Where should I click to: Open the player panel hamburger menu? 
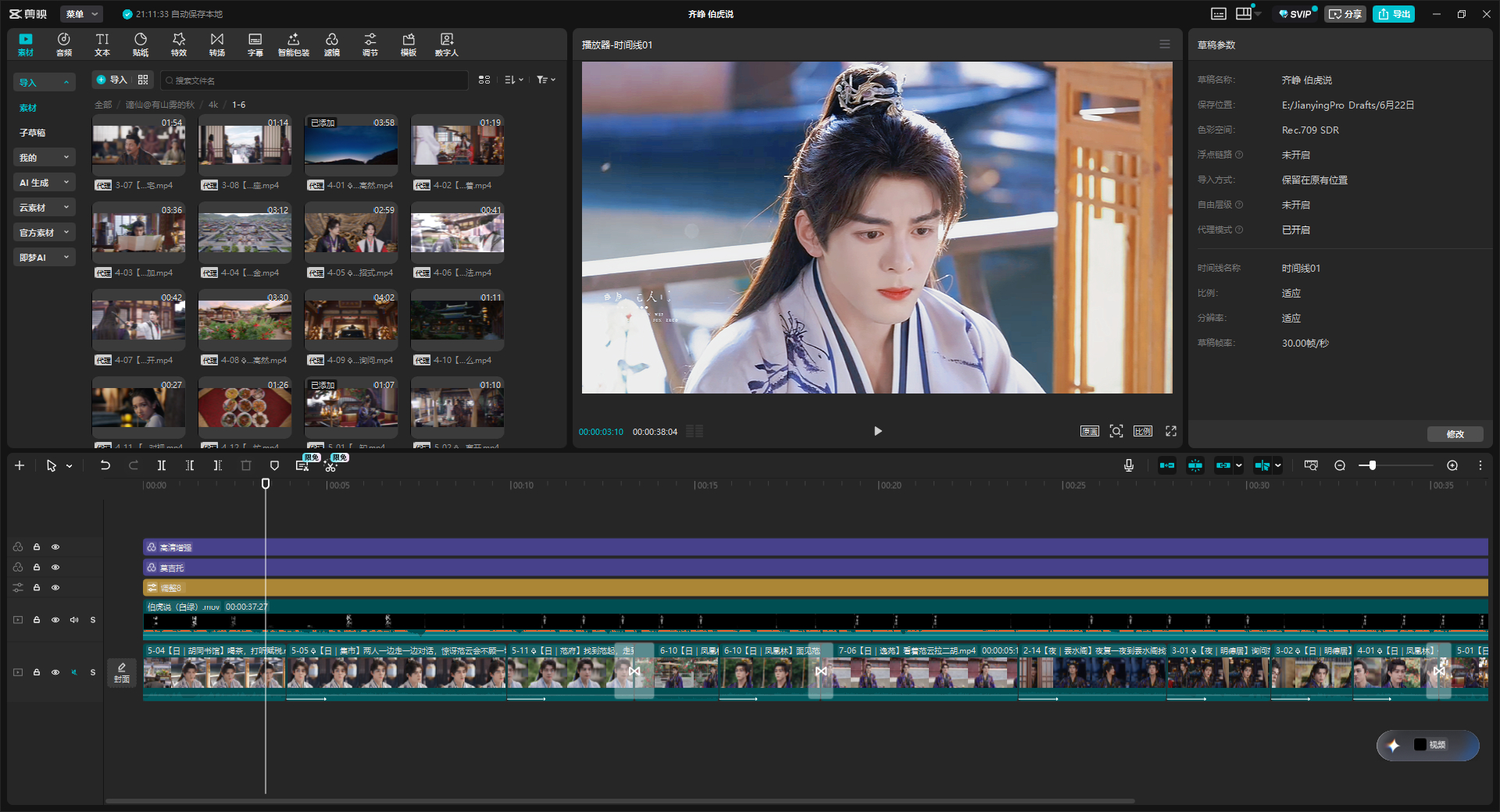(1165, 45)
